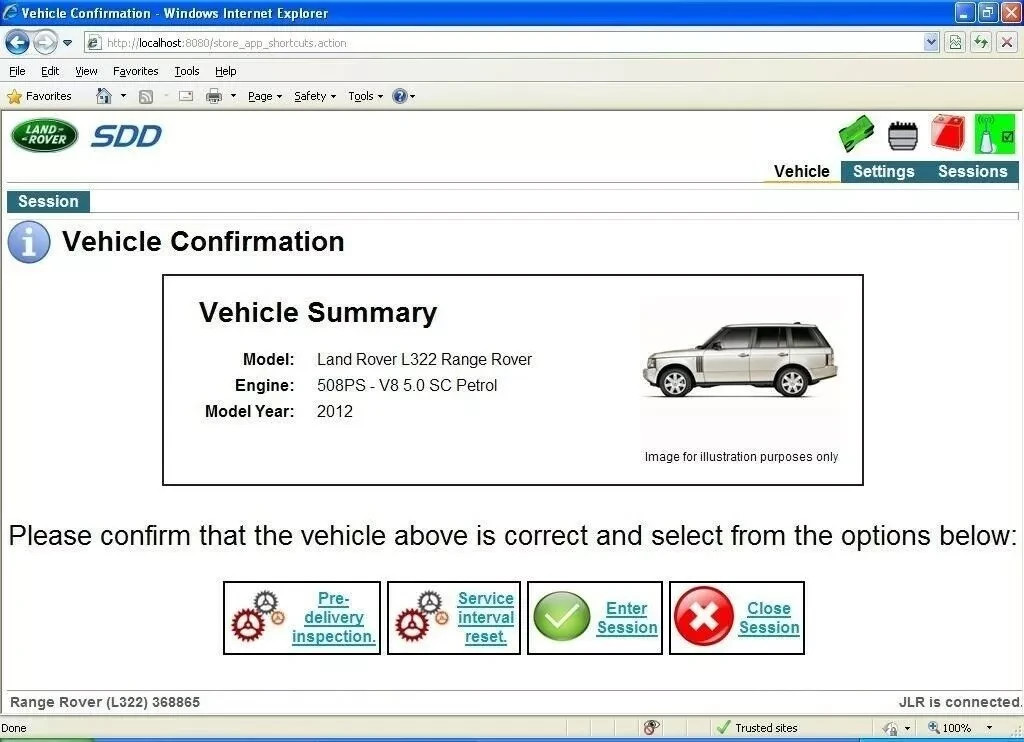Click the Compatibility View icon
Screen dimensions: 1024x742
(955, 43)
